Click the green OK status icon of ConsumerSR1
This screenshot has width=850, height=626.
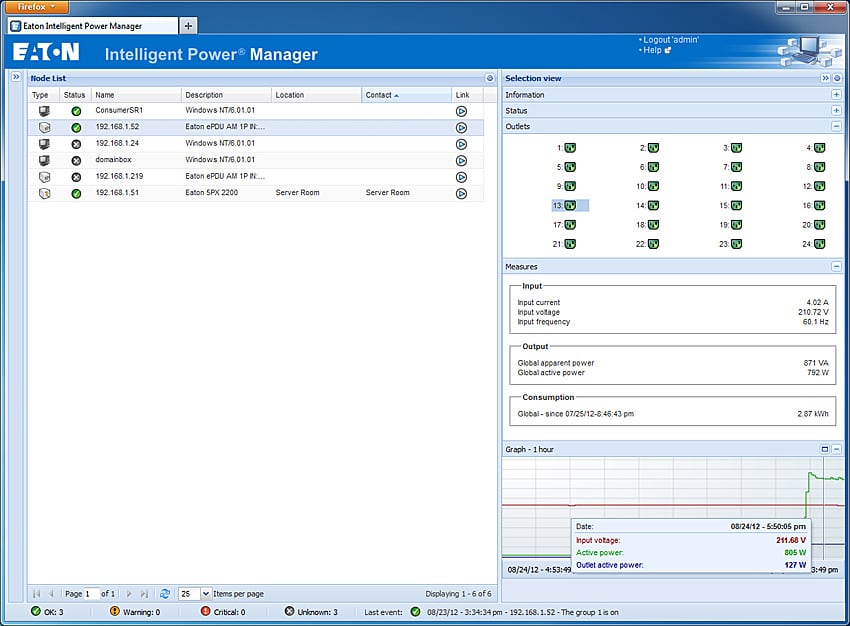(76, 111)
